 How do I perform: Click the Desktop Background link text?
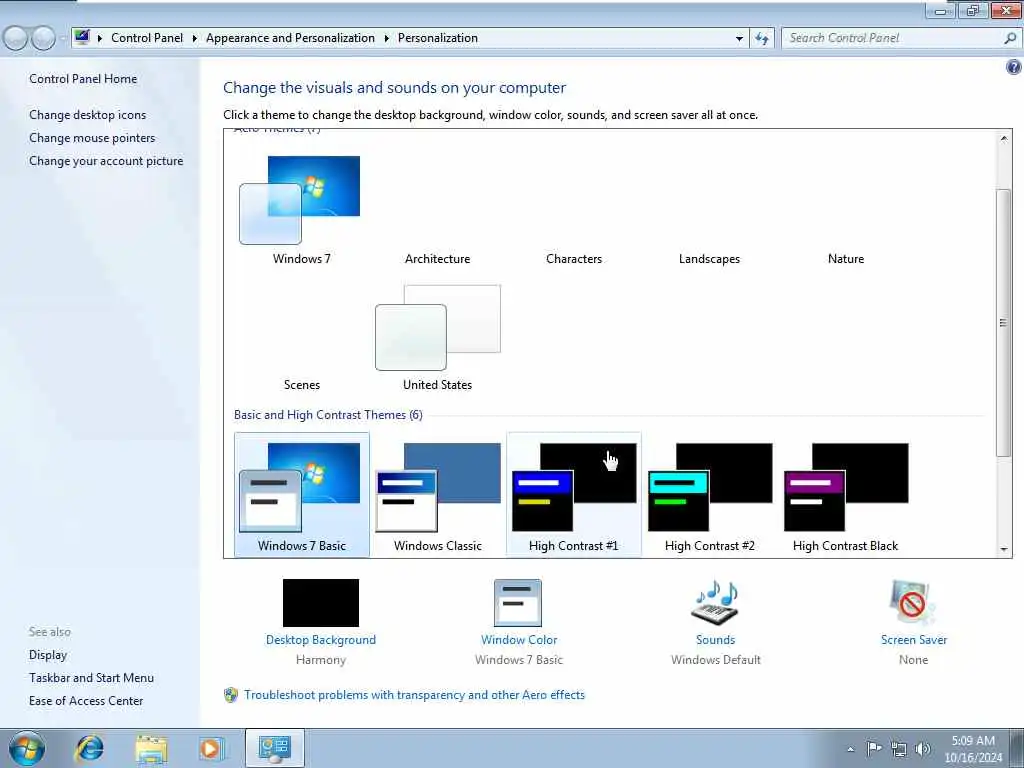[x=321, y=640]
